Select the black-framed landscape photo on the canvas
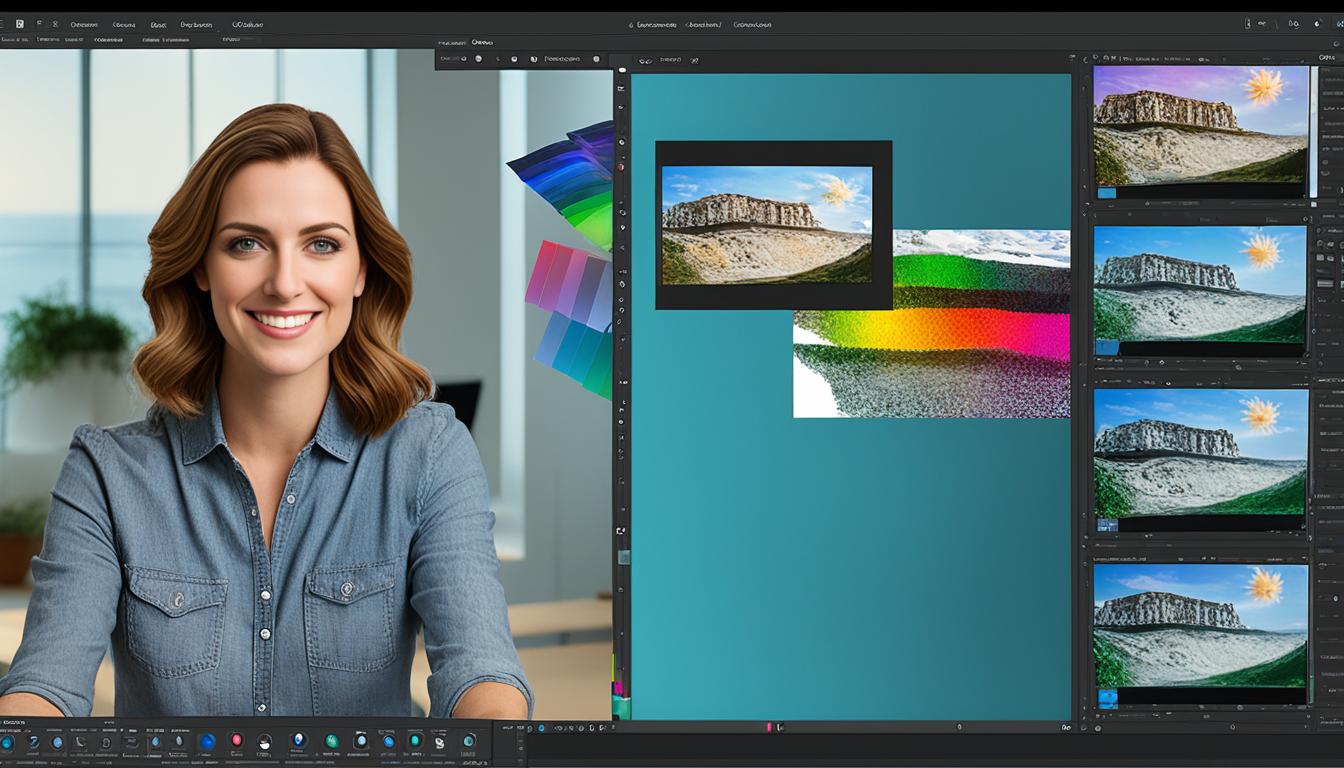The height and width of the screenshot is (768, 1344). 773,225
